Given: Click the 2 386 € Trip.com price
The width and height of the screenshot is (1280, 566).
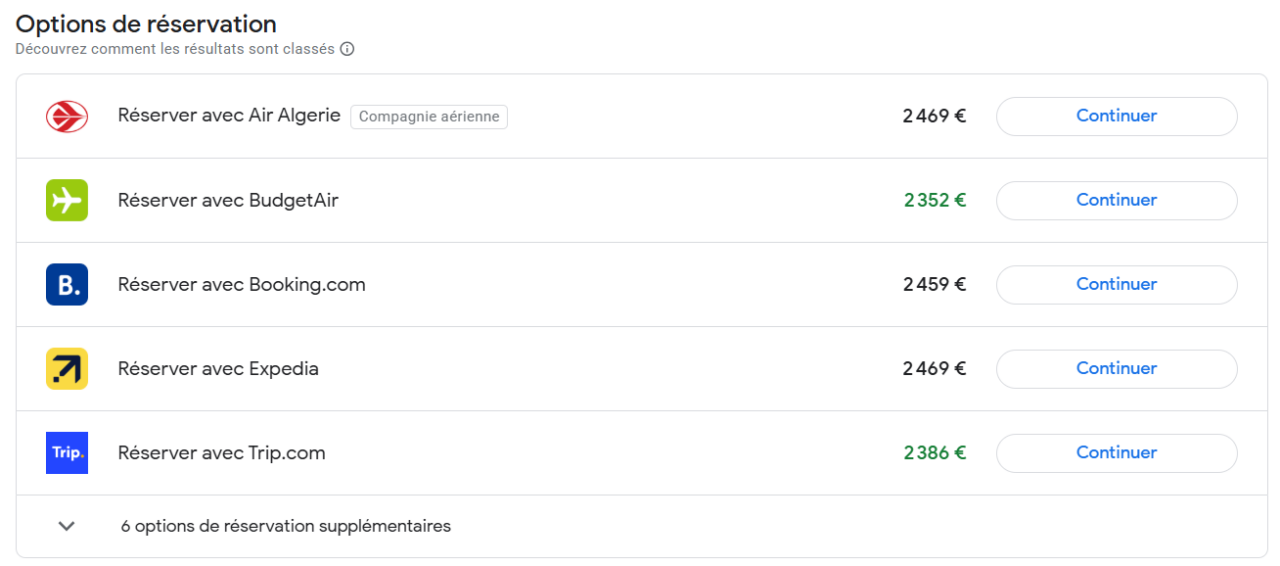Looking at the screenshot, I should [x=934, y=452].
